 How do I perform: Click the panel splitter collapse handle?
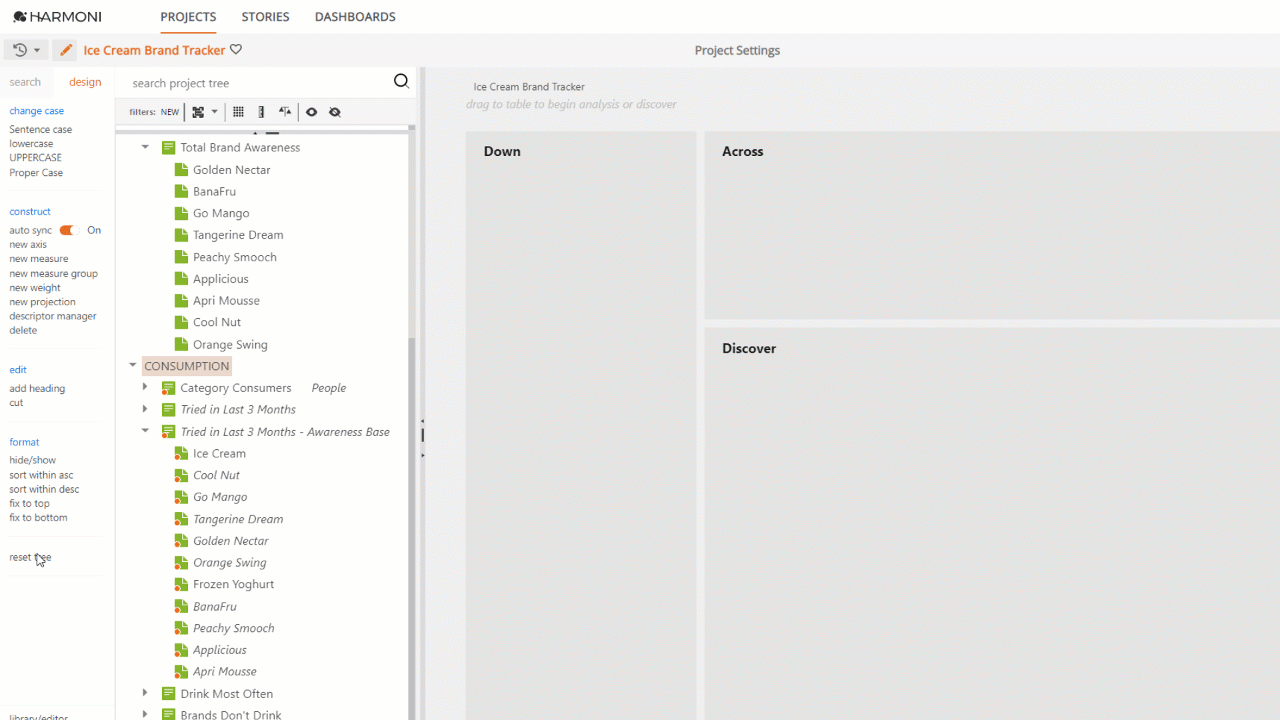click(x=422, y=435)
